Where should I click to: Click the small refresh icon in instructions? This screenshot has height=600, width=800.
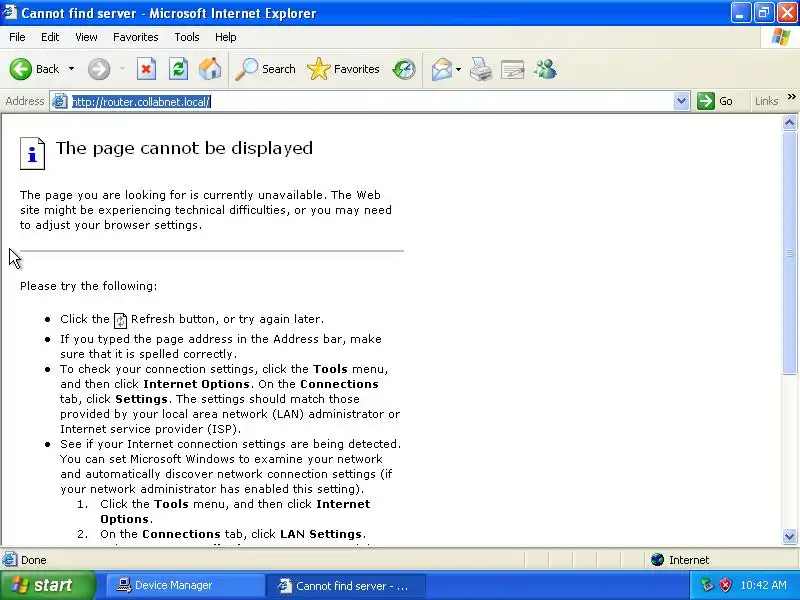click(x=120, y=320)
